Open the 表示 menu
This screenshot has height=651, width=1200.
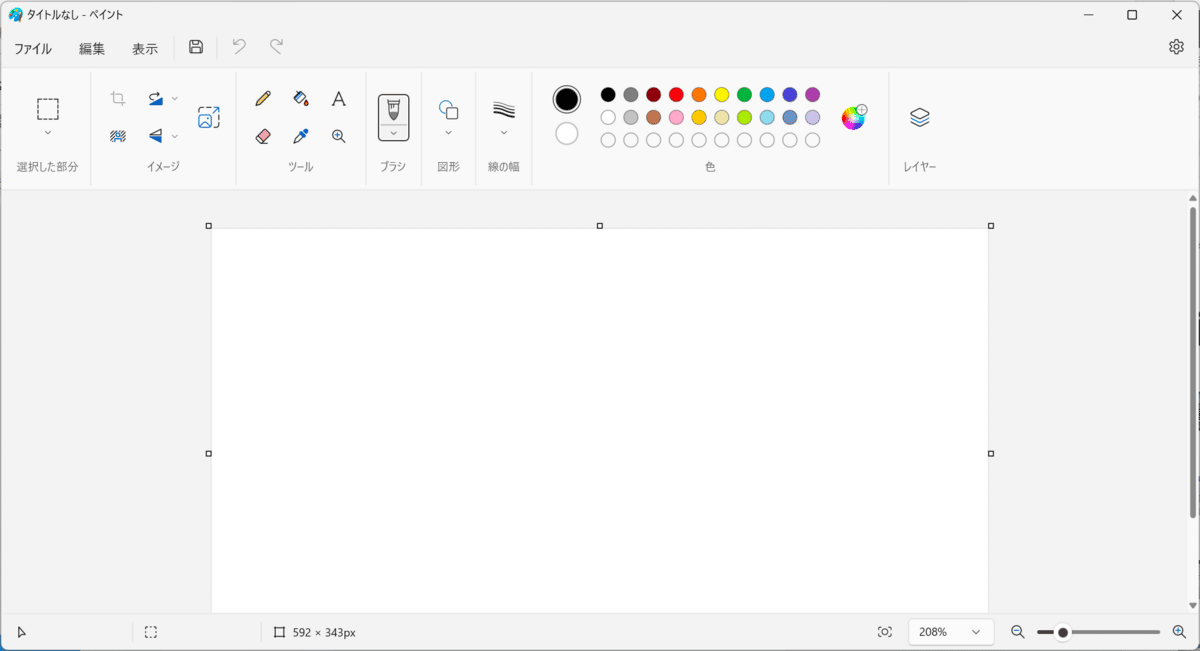tap(145, 48)
